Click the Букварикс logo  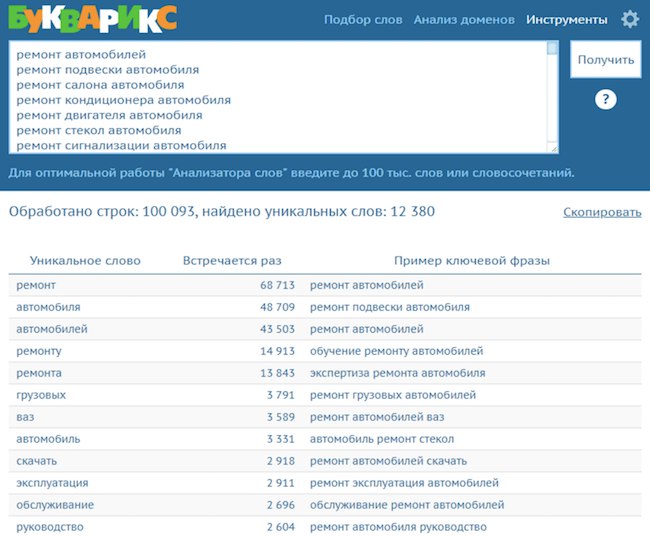tap(93, 19)
